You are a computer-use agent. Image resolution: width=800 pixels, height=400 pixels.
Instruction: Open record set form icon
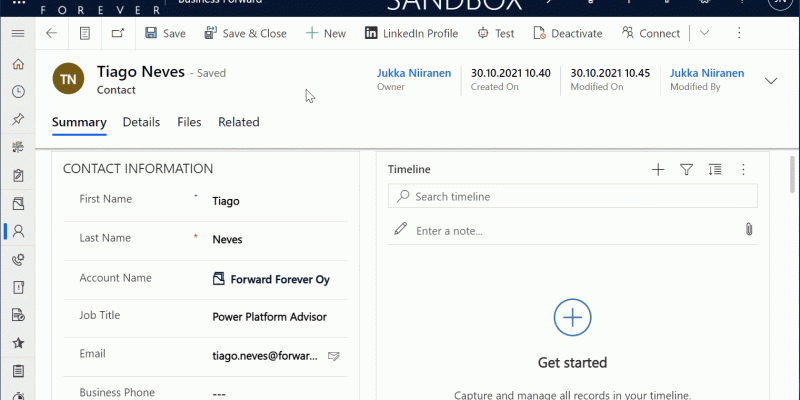point(85,34)
